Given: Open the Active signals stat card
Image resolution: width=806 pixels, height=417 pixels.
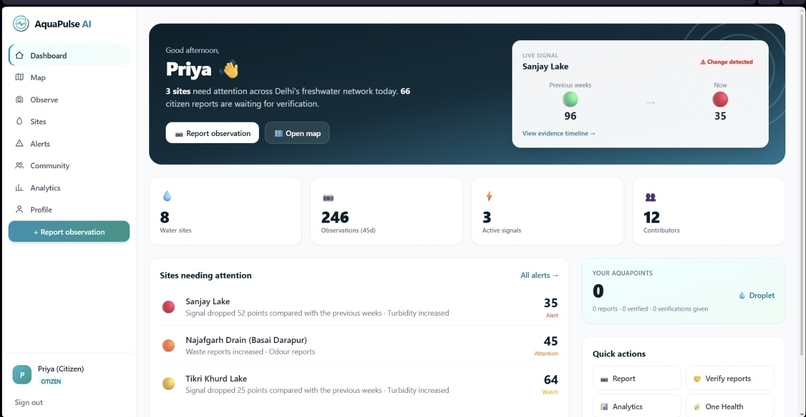Looking at the screenshot, I should pyautogui.click(x=547, y=211).
